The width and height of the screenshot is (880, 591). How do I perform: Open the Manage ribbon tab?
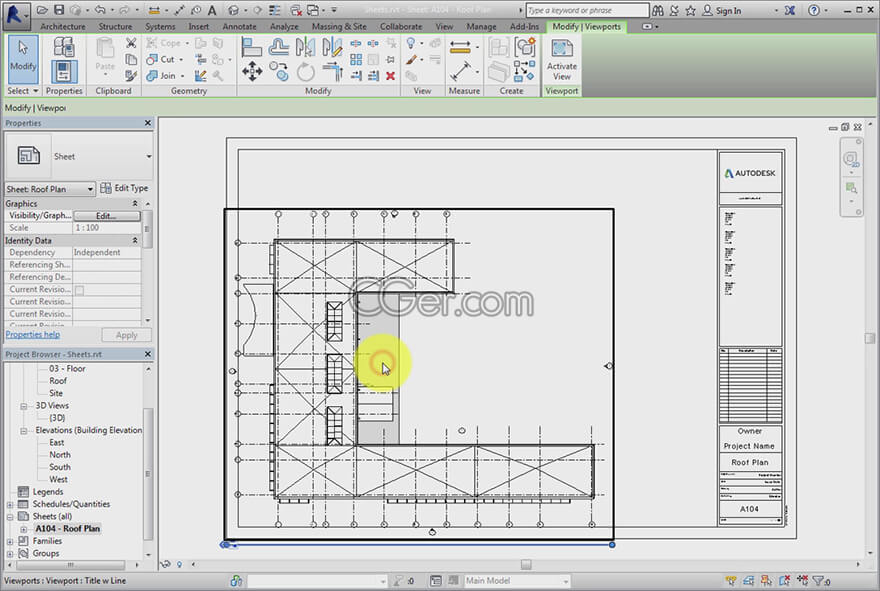481,26
